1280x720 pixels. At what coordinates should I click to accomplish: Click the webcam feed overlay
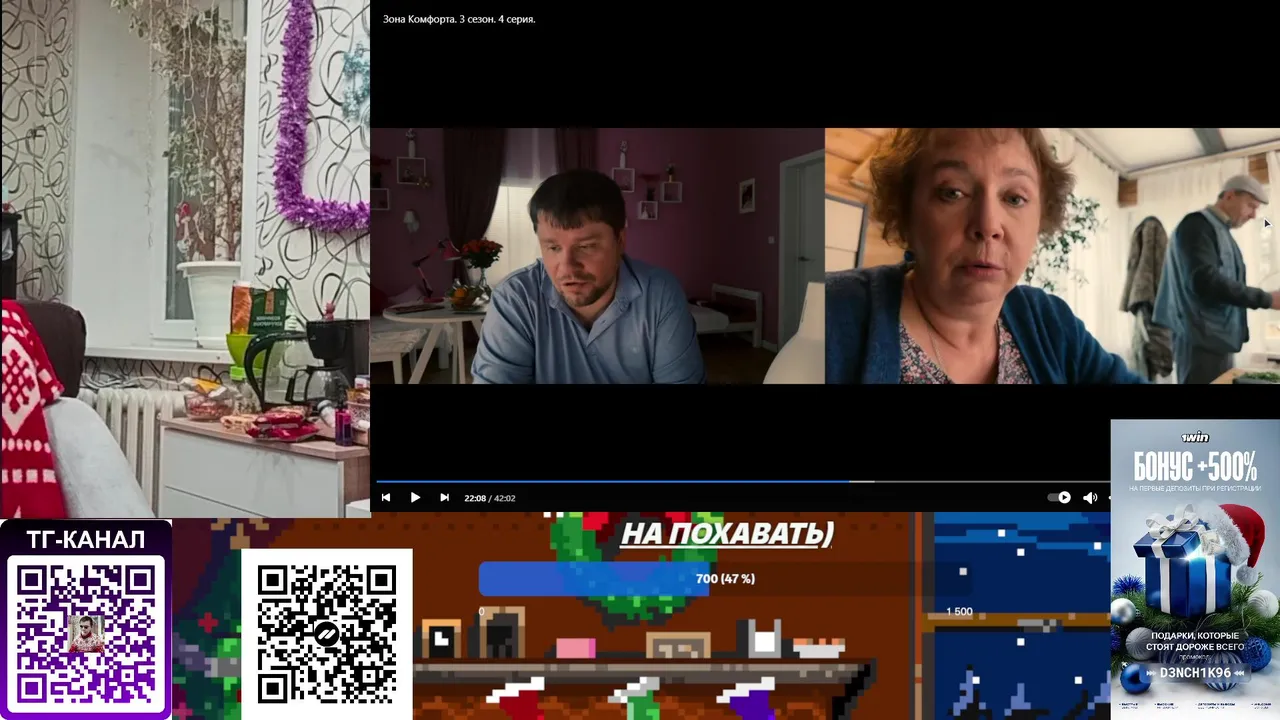(x=185, y=258)
